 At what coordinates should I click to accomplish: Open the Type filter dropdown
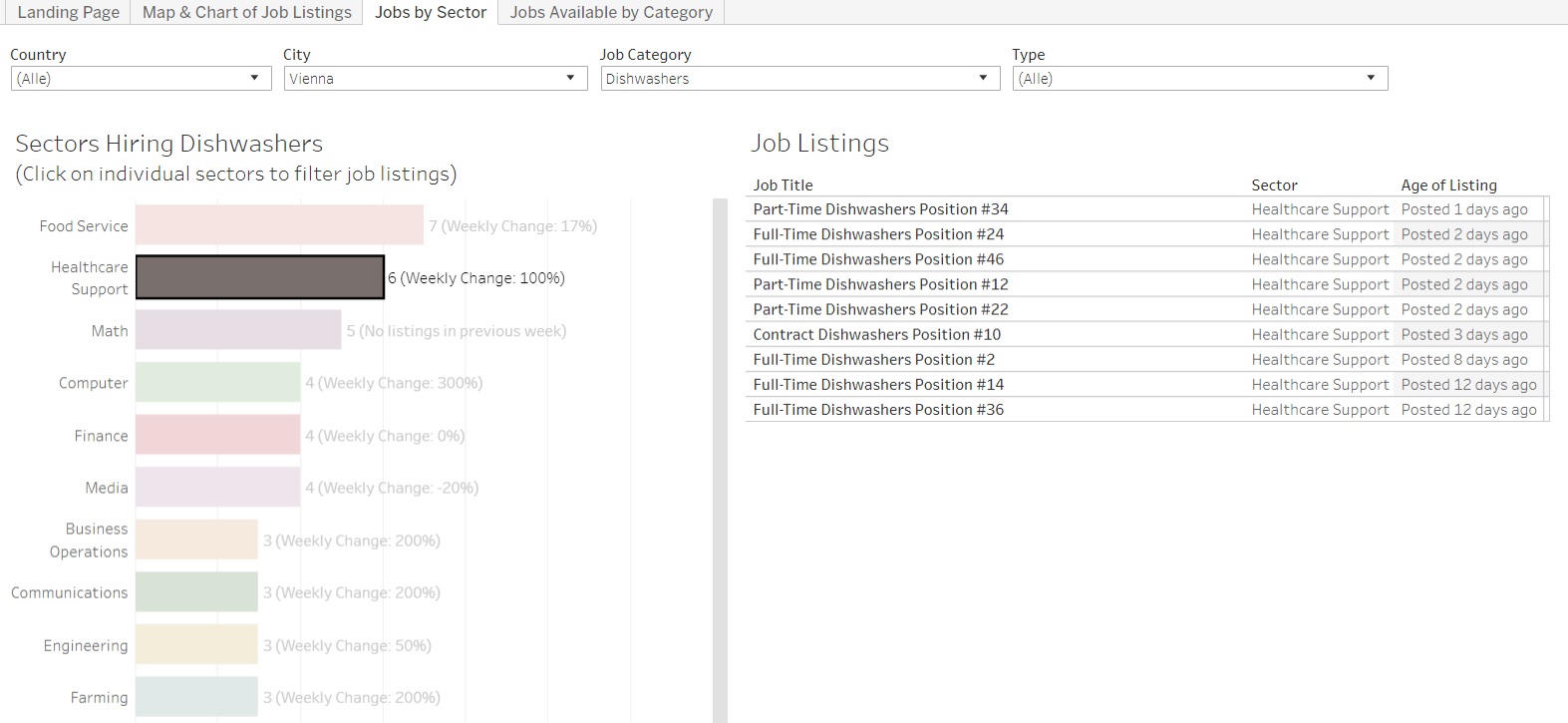coord(1199,79)
